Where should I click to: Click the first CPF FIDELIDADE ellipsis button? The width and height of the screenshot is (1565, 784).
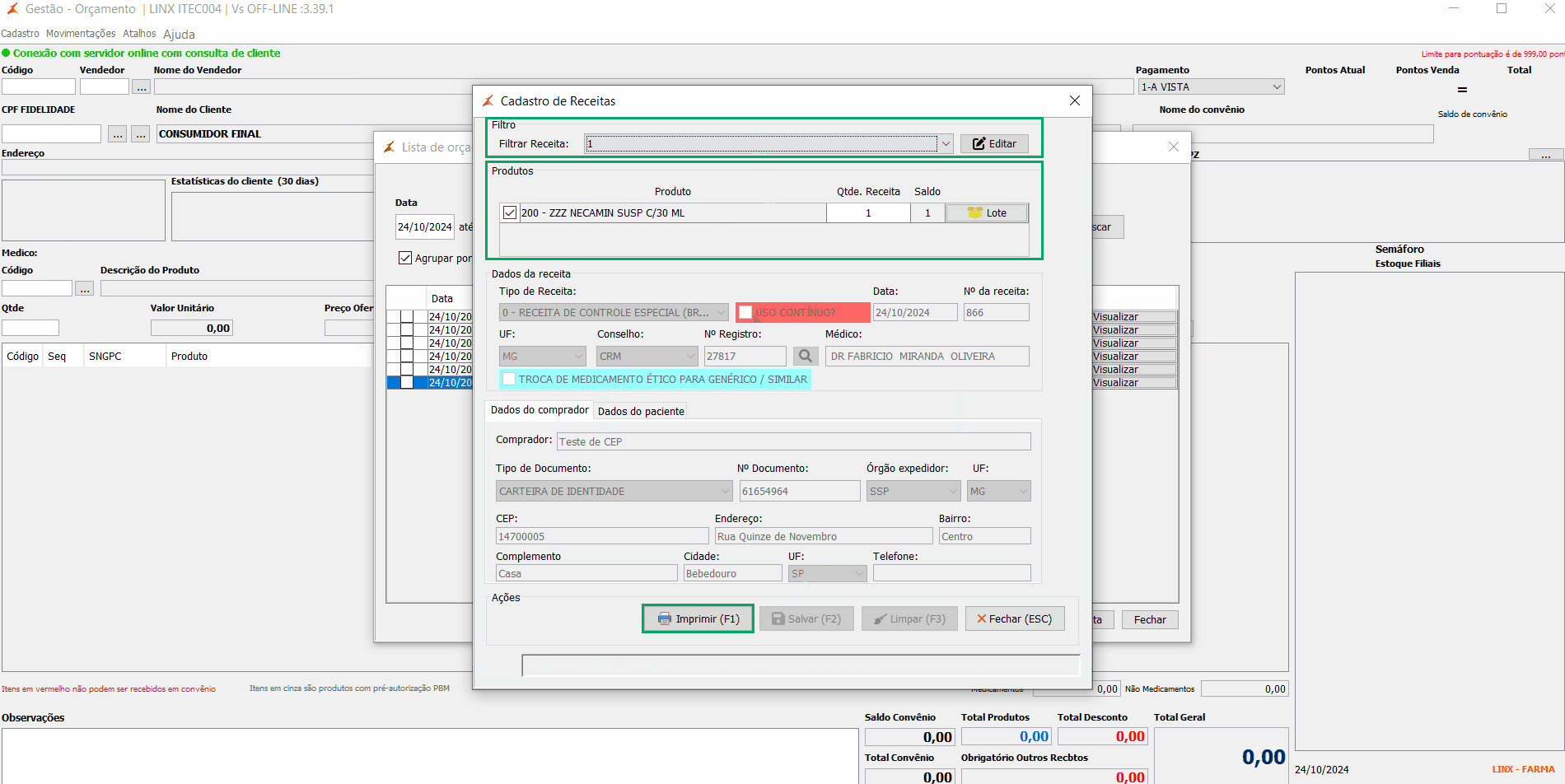coord(118,133)
